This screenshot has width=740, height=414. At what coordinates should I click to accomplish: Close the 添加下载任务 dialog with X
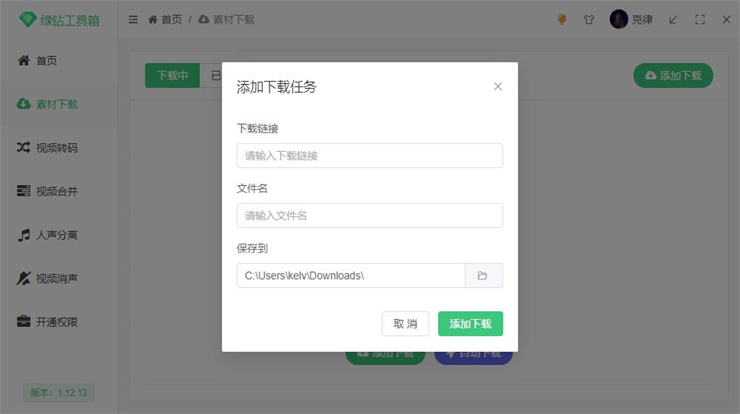pyautogui.click(x=498, y=86)
